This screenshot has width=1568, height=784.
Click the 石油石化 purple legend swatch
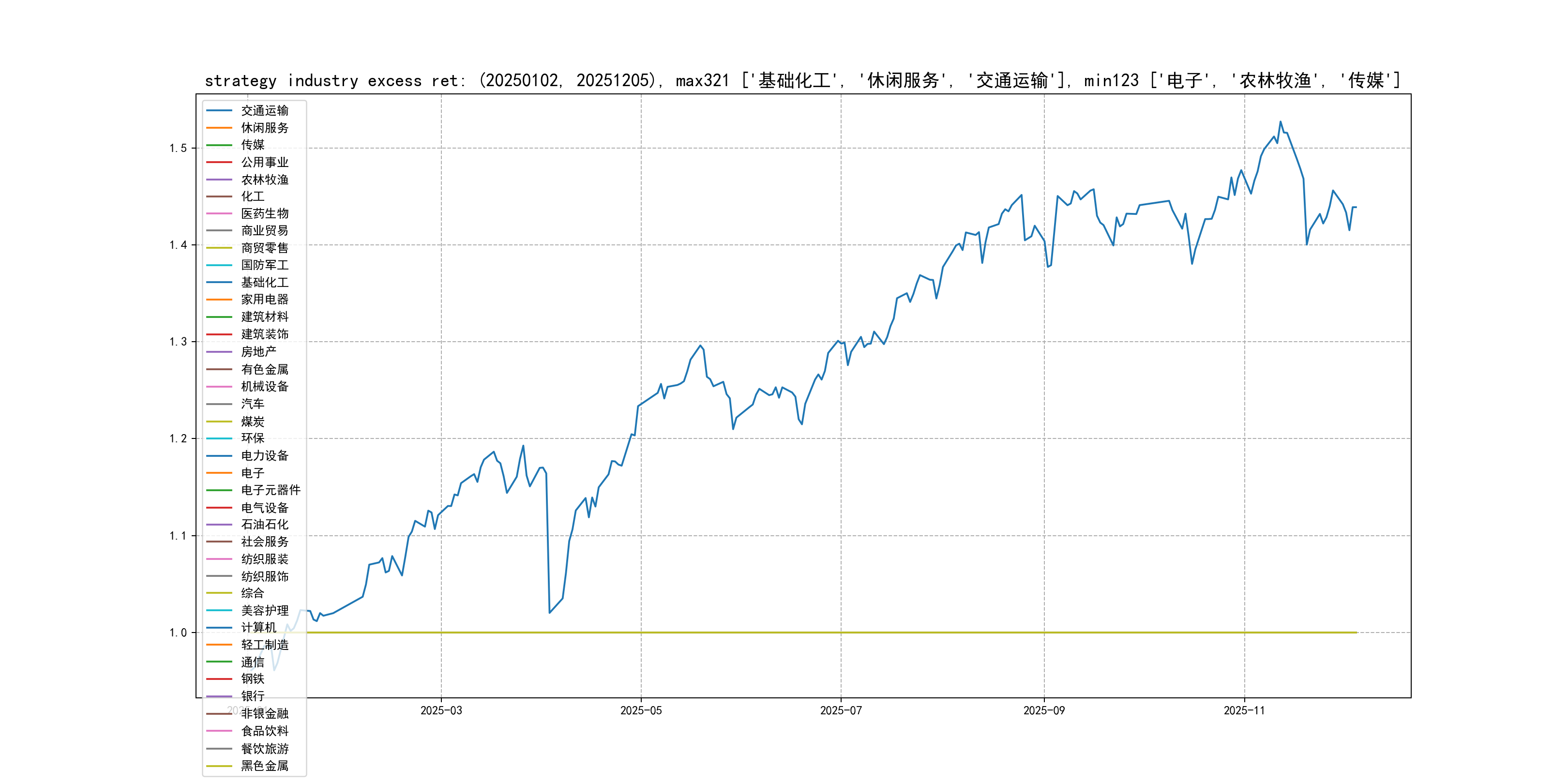(x=219, y=525)
